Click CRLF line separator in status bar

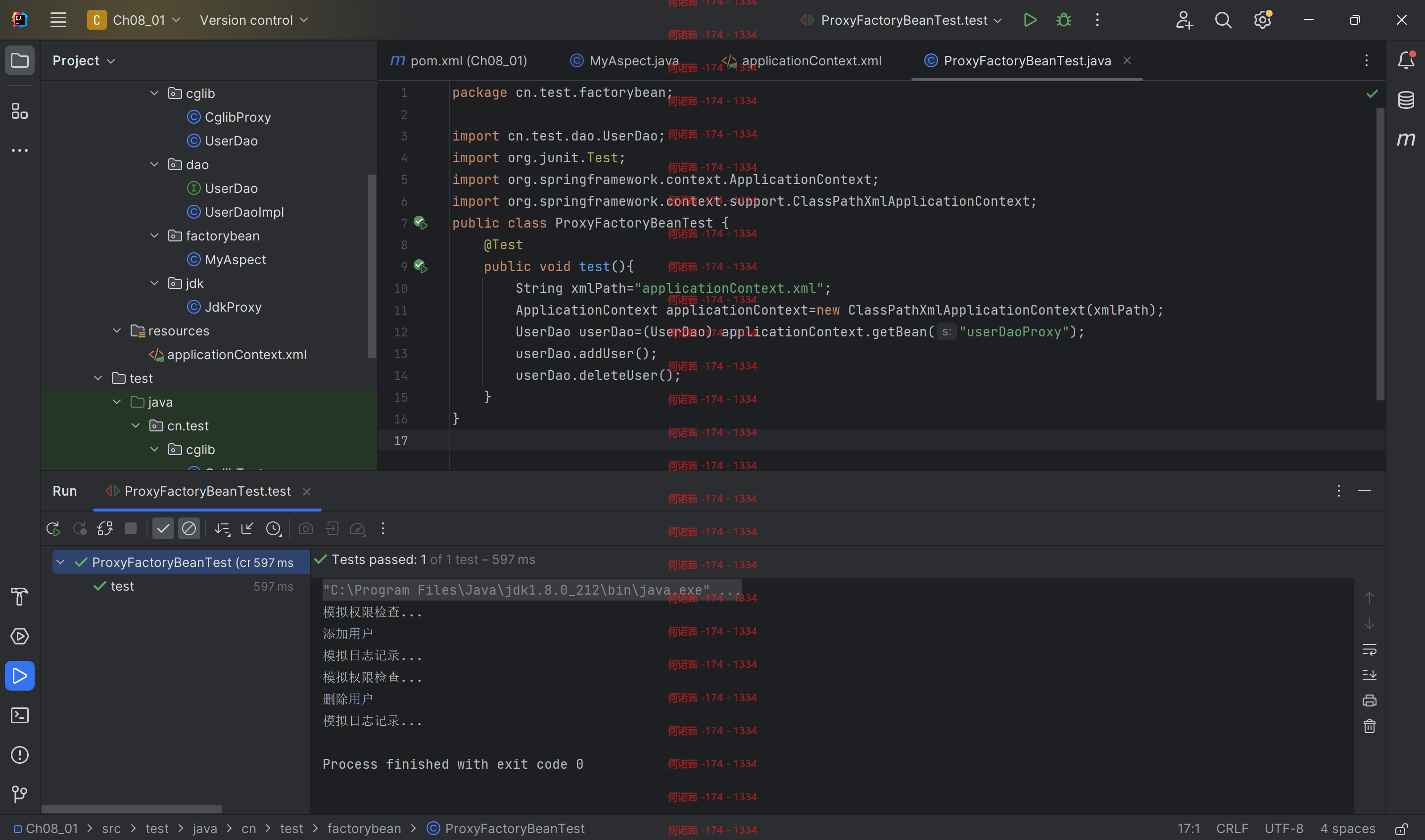1232,829
